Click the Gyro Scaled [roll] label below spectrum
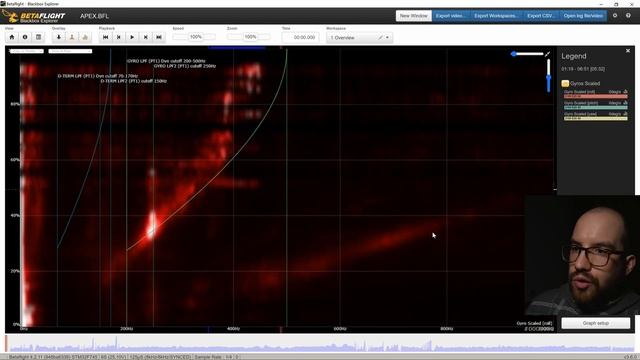Image resolution: width=640 pixels, height=360 pixels. (x=534, y=323)
